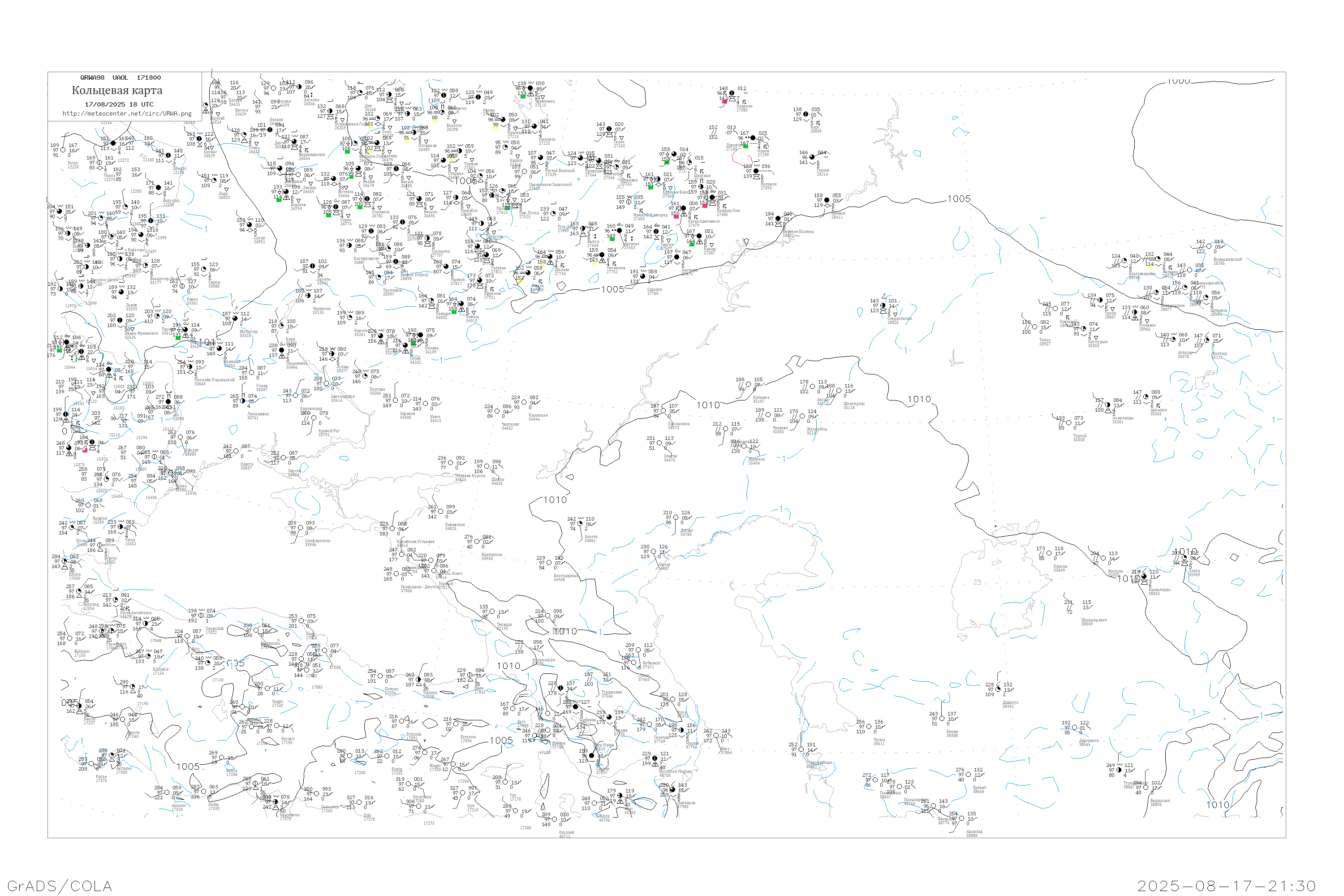Click the 17/08/2025 18 UTC date line

(x=119, y=104)
